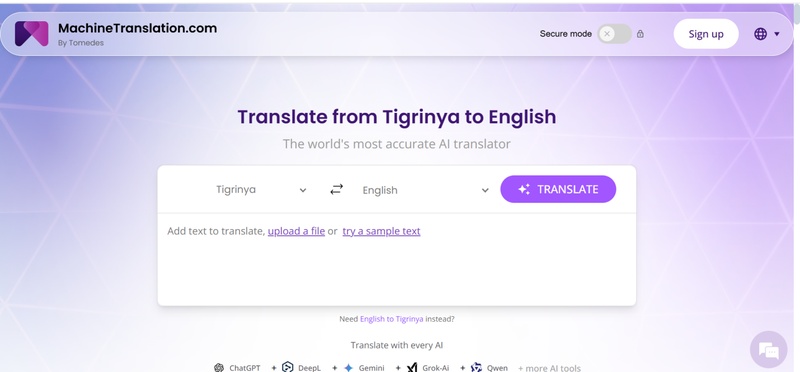Click the try a sample text link
Viewport: 800px width, 372px height.
381,231
